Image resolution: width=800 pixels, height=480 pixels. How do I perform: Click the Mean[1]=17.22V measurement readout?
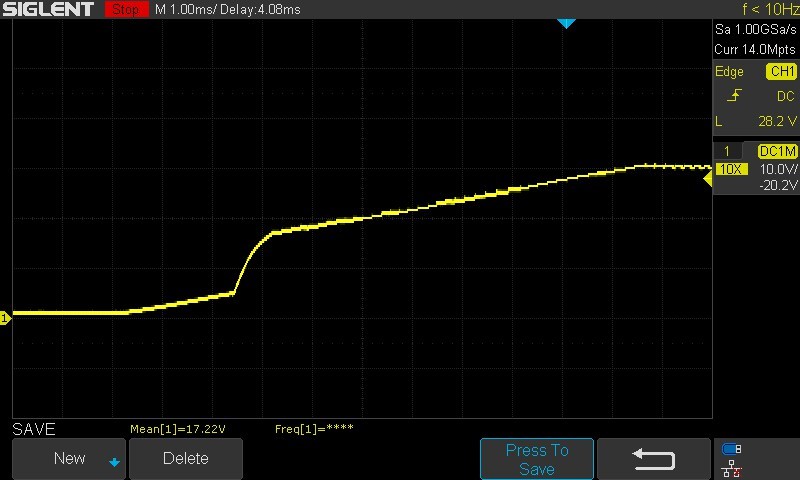(178, 429)
